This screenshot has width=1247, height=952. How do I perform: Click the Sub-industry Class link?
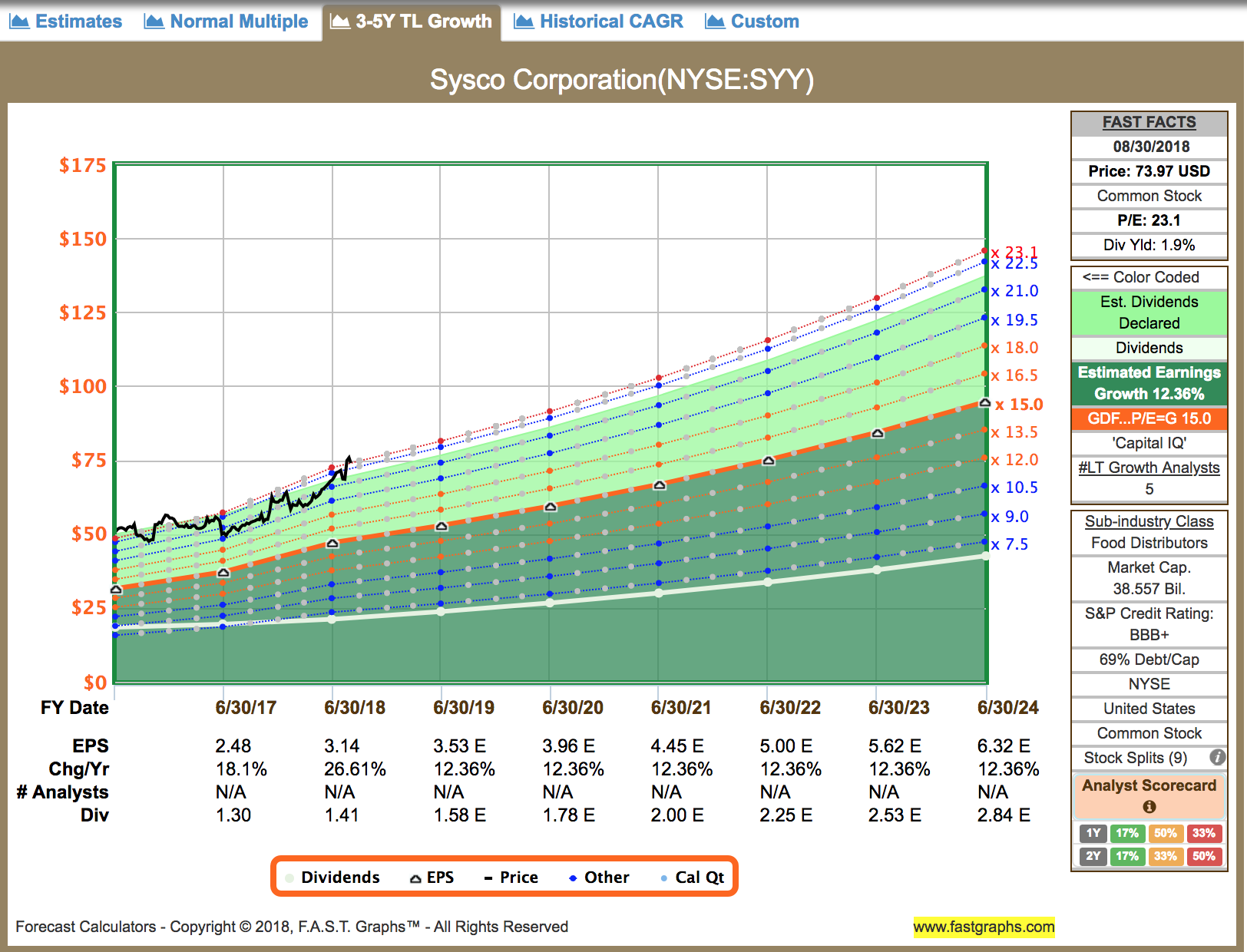[1149, 521]
